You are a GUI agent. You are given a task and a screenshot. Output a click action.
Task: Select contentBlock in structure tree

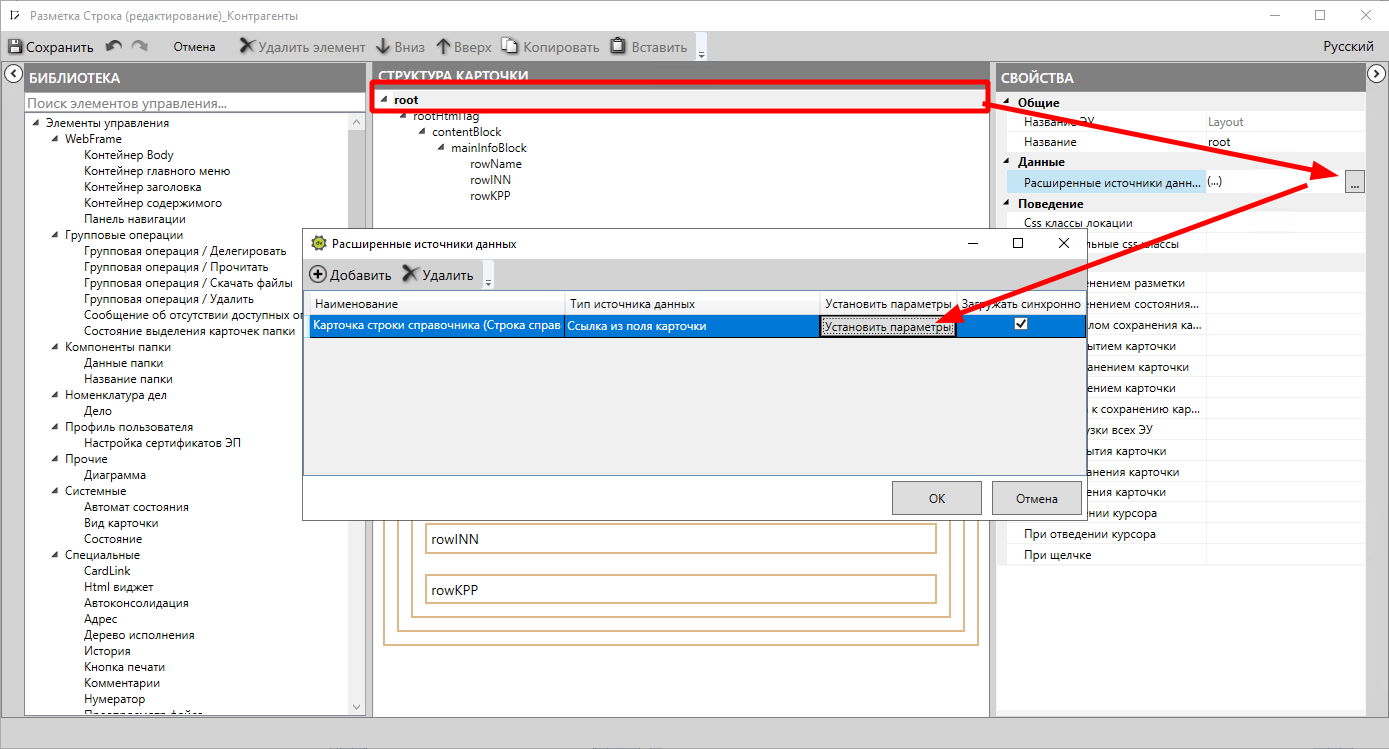(467, 132)
